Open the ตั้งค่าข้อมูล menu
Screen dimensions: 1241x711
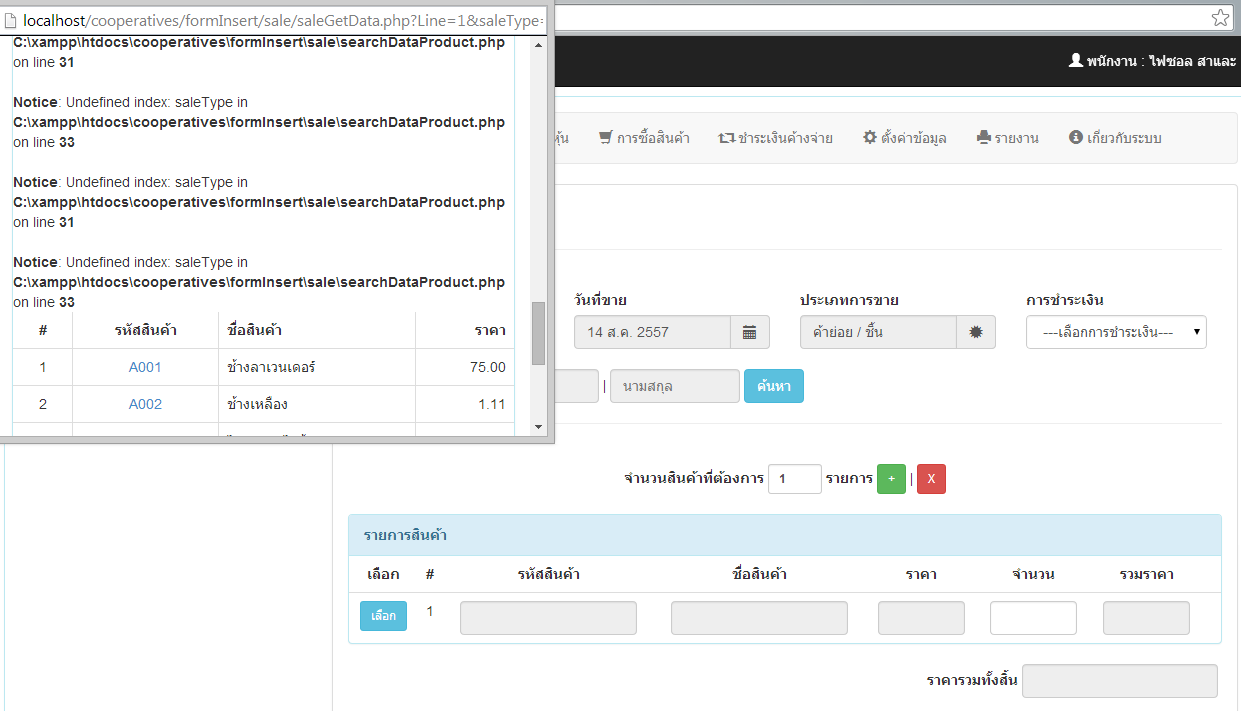(905, 138)
